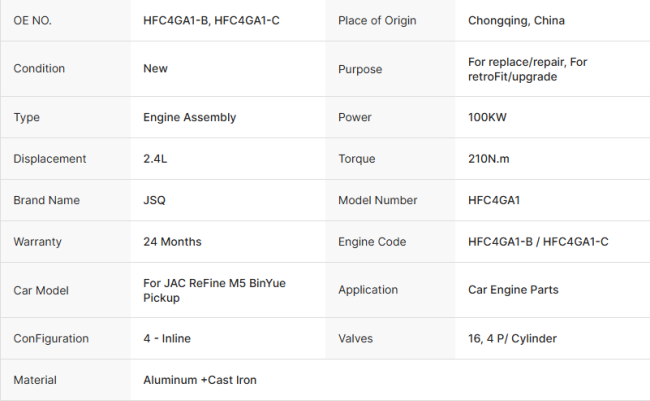
Task: Select the 24 Months warranty value
Action: click(172, 242)
